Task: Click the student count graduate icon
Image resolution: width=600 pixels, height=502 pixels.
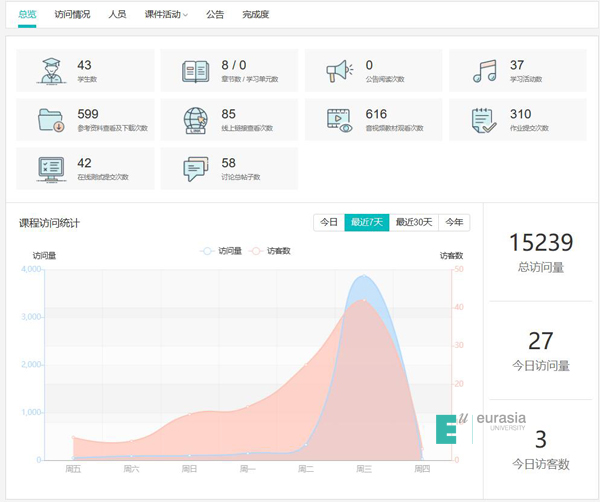Action: [49, 71]
